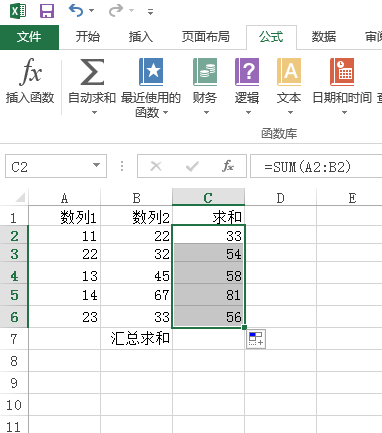Open the Auto Fill Options button
The image size is (382, 433).
click(256, 339)
